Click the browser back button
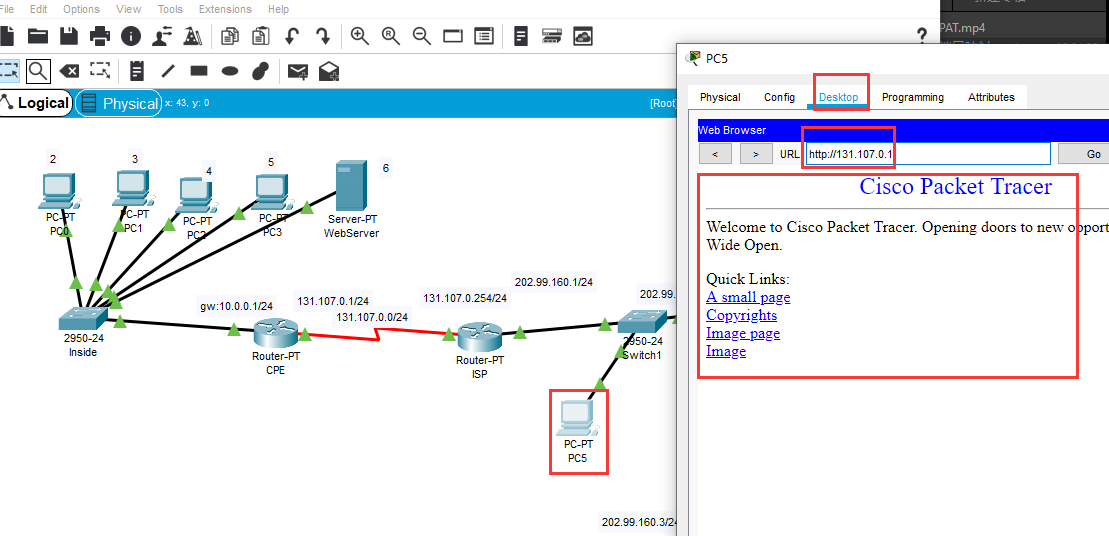This screenshot has width=1109, height=536. (x=715, y=153)
